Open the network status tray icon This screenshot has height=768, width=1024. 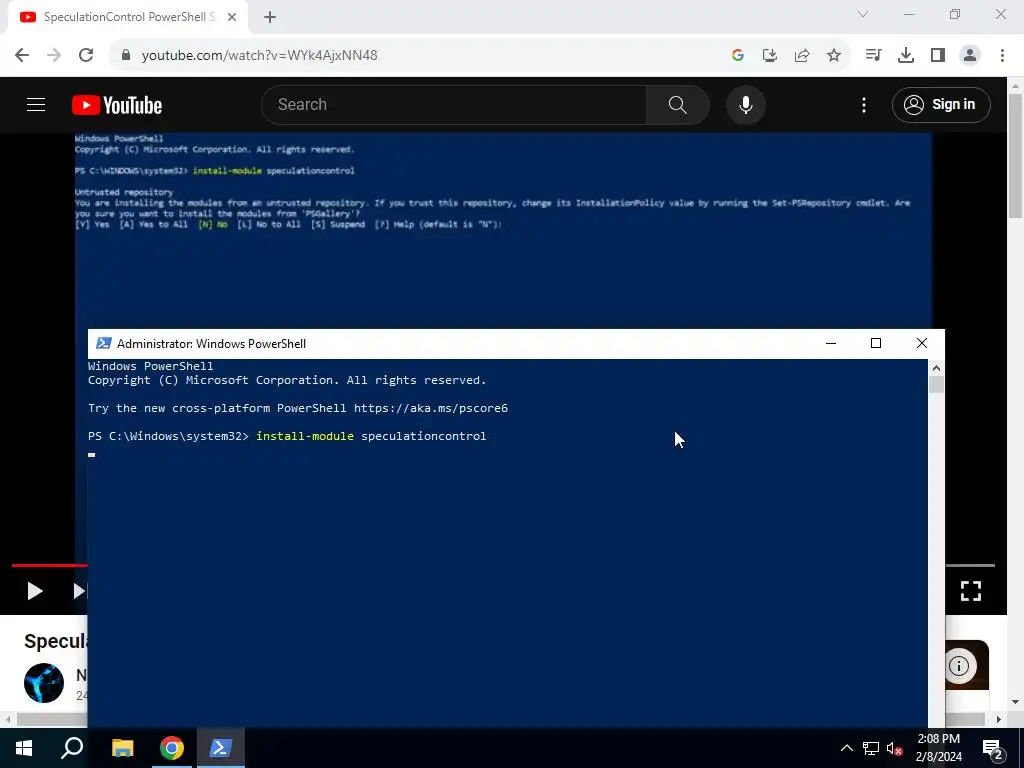point(871,748)
